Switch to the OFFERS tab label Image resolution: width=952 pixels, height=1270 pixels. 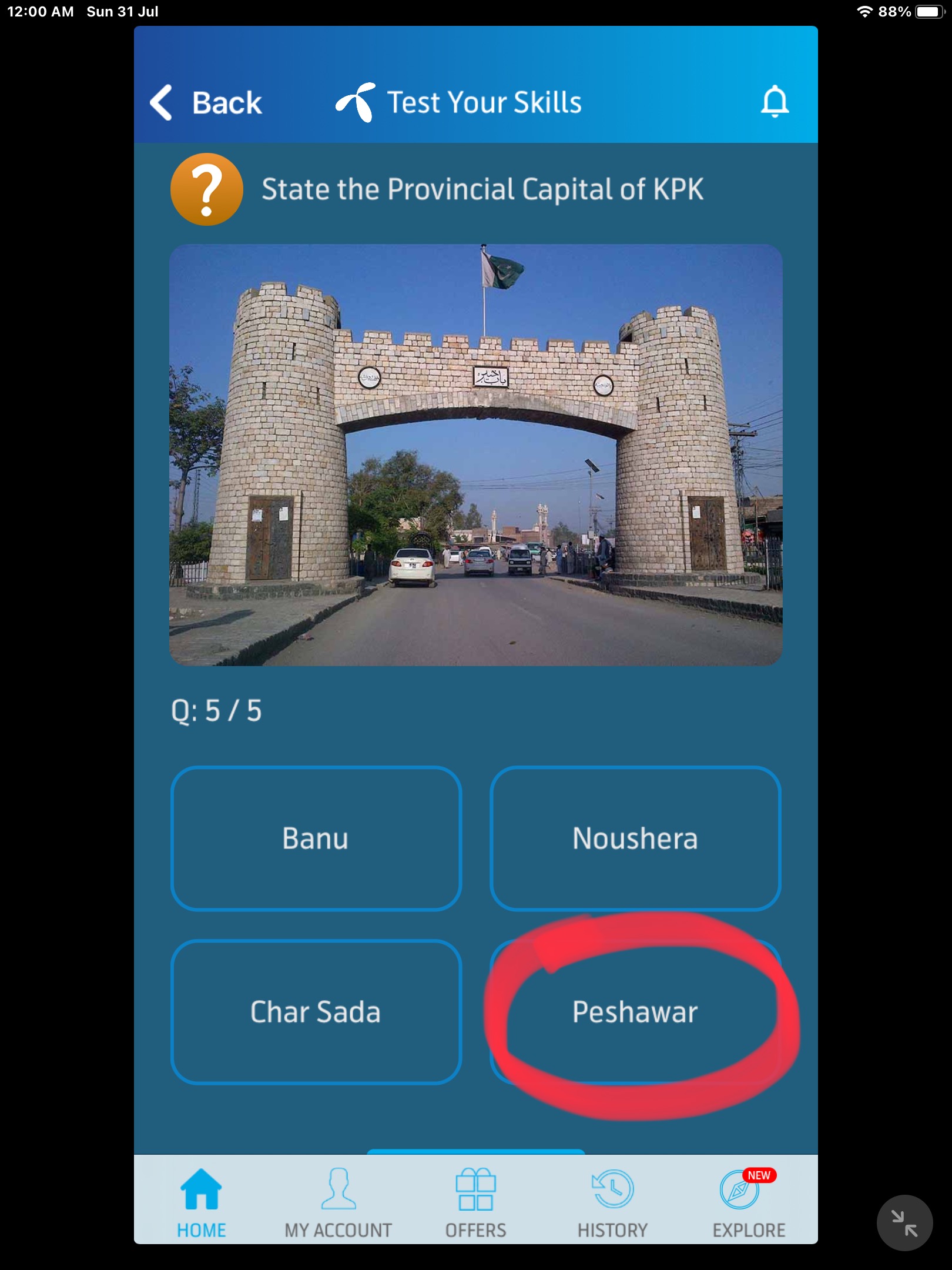(x=475, y=1231)
